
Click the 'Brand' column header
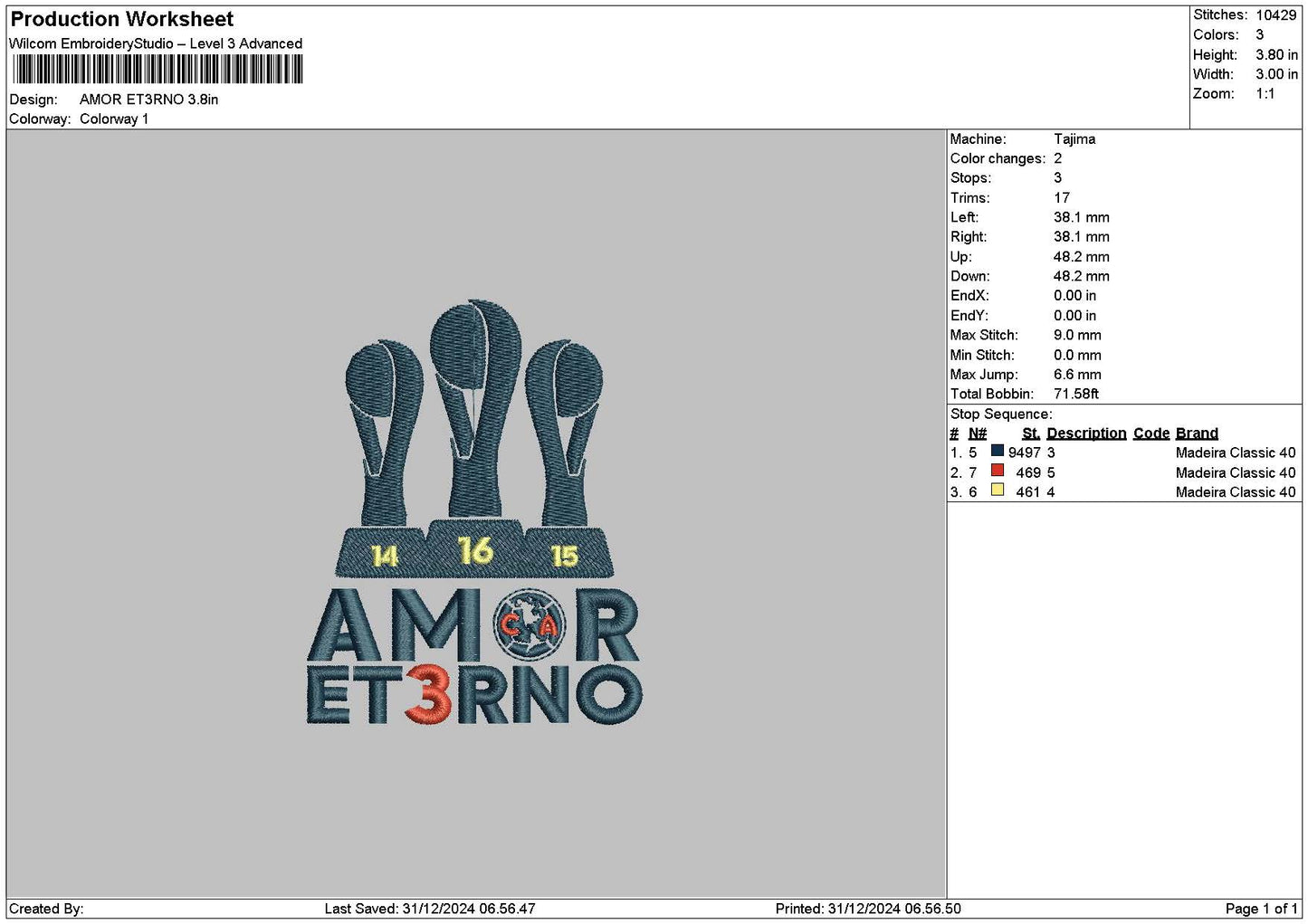[x=1197, y=433]
